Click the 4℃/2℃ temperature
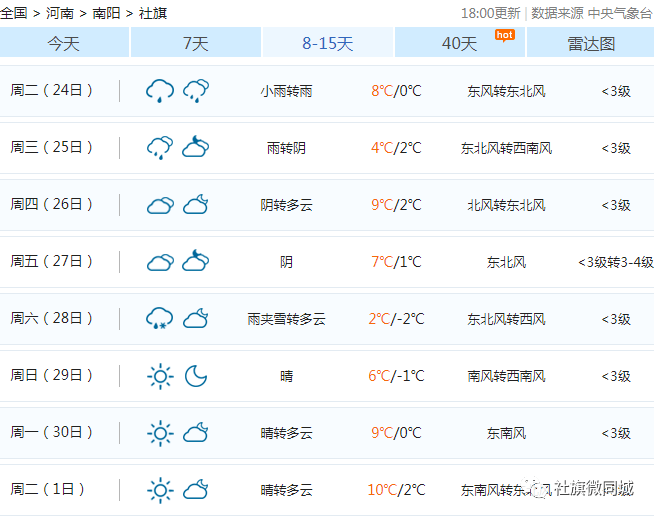654x517 pixels. 396,148
